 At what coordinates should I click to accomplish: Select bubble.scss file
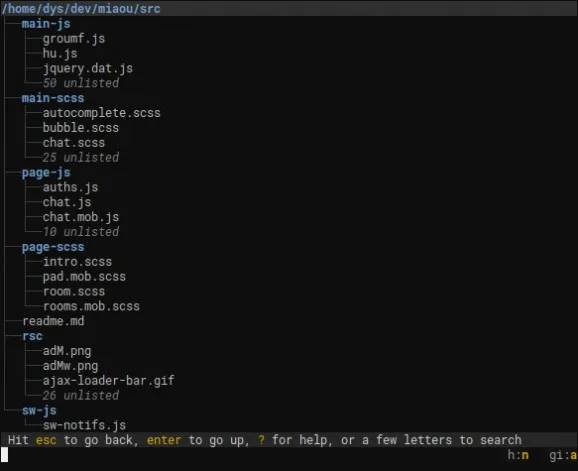(81, 128)
